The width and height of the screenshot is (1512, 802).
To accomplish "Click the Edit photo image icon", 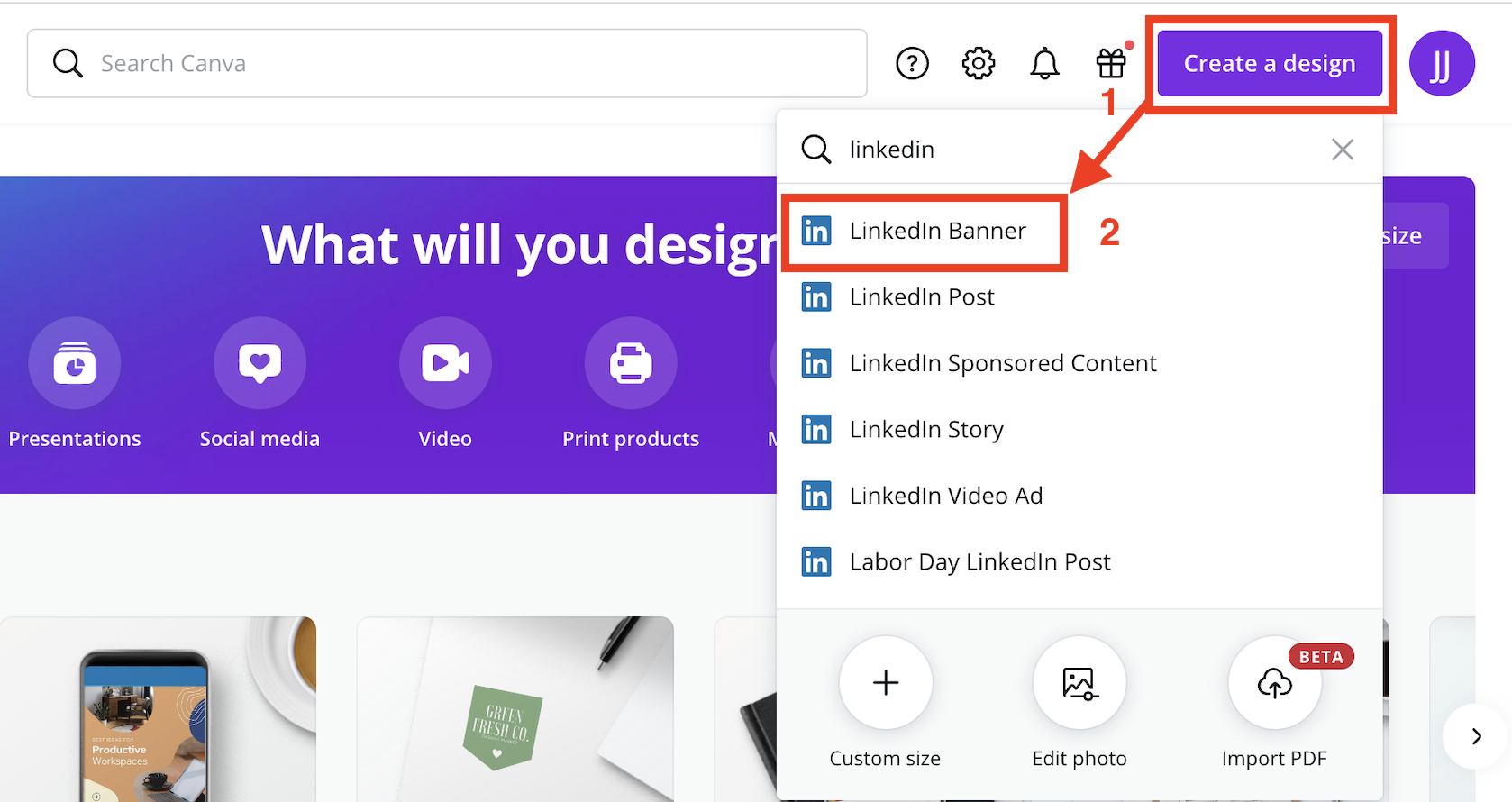I will click(x=1079, y=683).
